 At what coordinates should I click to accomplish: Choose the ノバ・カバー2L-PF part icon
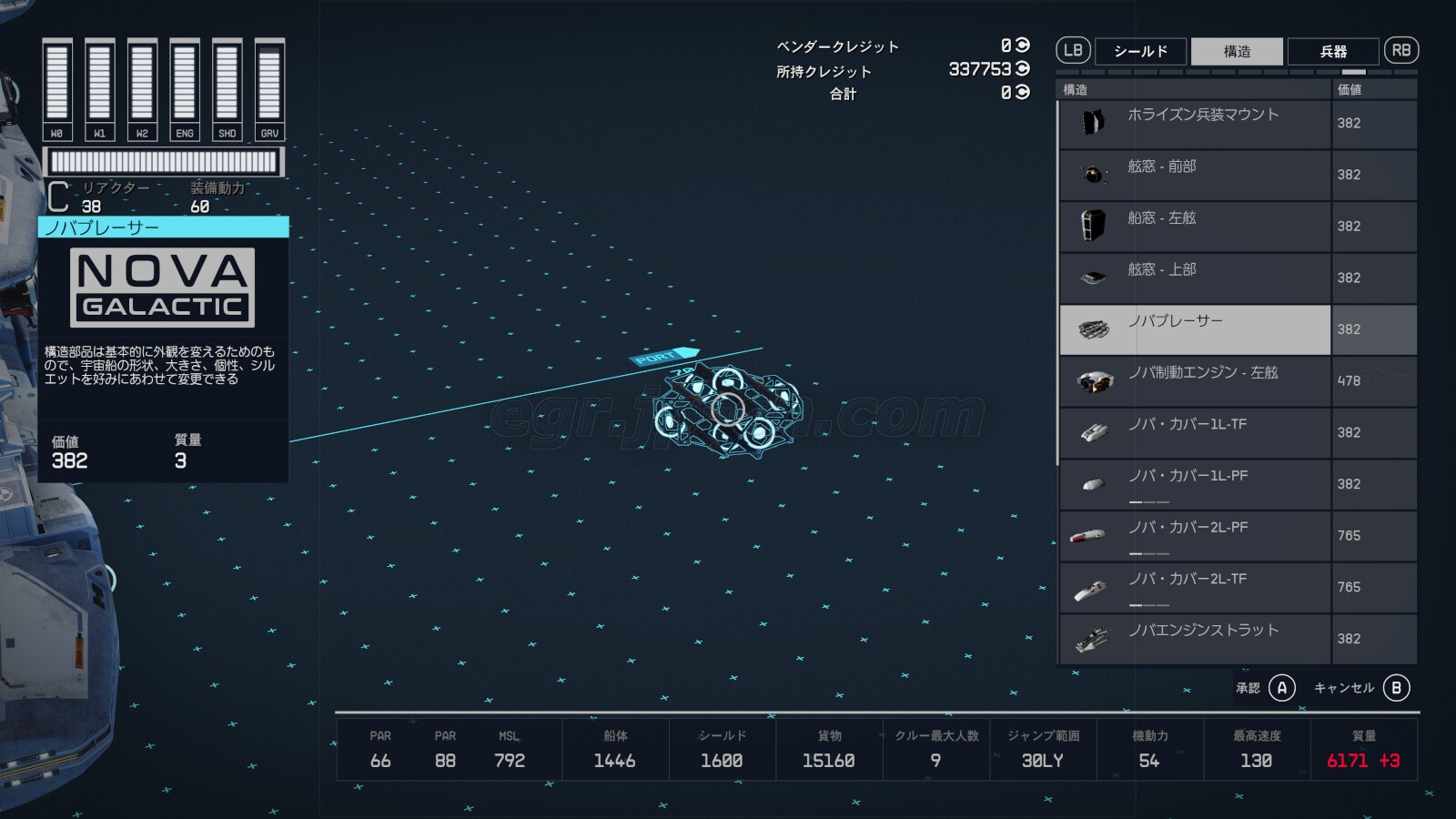(x=1088, y=536)
